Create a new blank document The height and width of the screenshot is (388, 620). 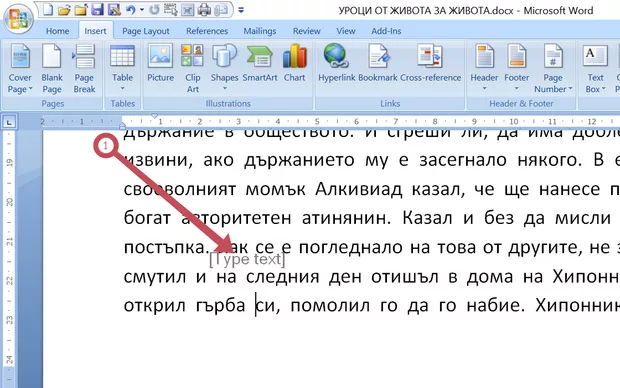[x=48, y=10]
